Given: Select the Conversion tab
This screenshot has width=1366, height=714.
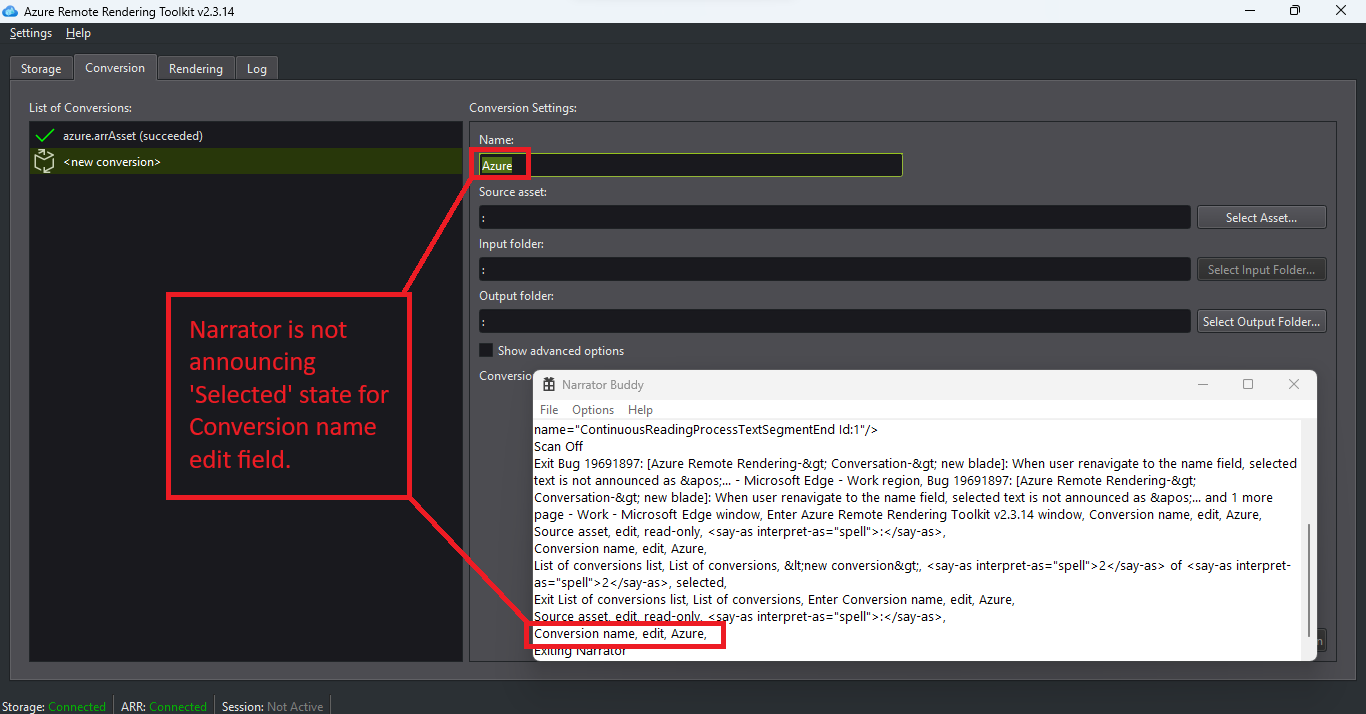Looking at the screenshot, I should (115, 68).
